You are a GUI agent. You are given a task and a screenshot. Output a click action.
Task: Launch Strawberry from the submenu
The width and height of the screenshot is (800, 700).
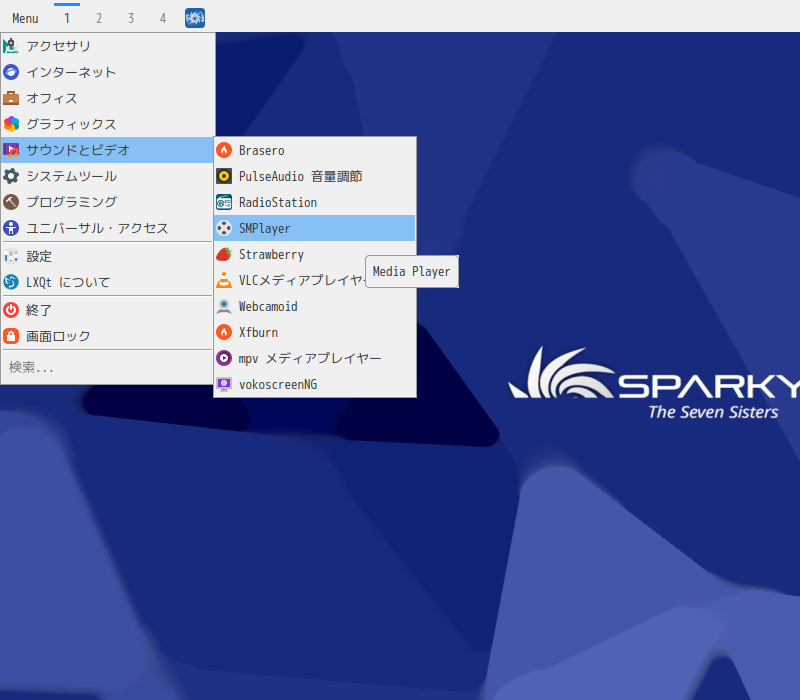315,254
